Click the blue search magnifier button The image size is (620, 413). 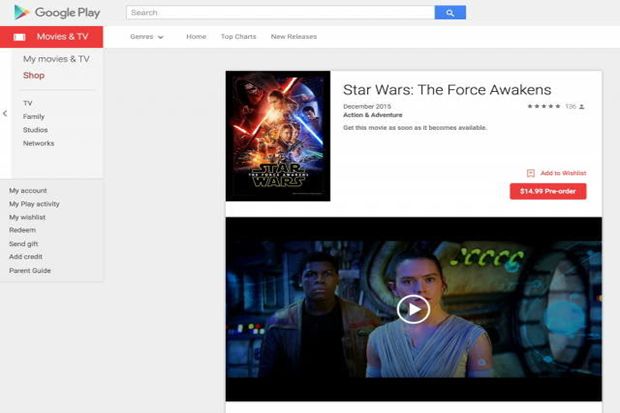click(x=450, y=13)
